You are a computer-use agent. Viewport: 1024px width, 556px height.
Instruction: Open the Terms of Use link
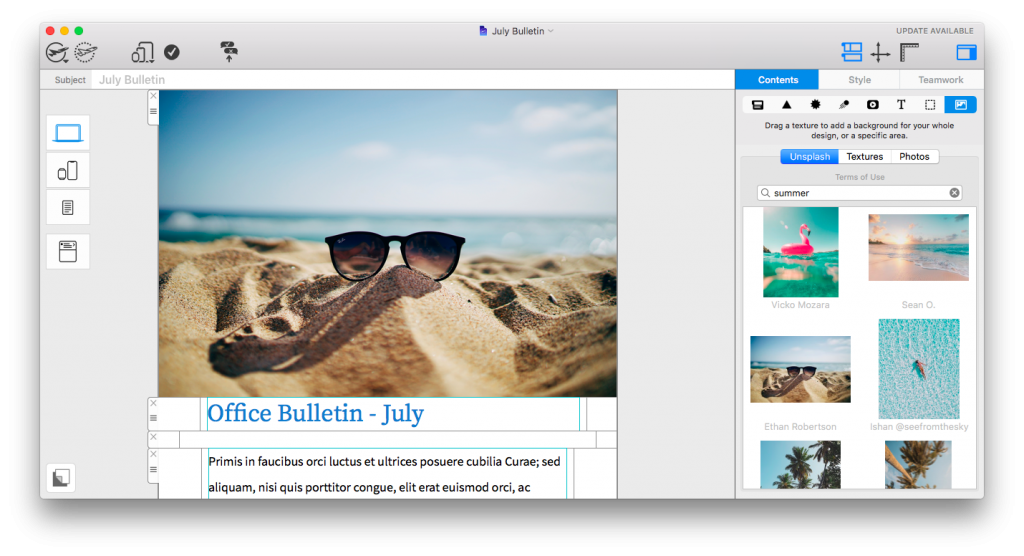859,177
